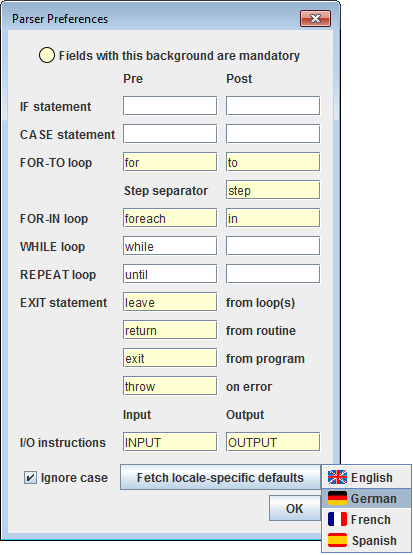This screenshot has height=555, width=413.
Task: Click the Spanish flag icon
Action: coord(337,540)
